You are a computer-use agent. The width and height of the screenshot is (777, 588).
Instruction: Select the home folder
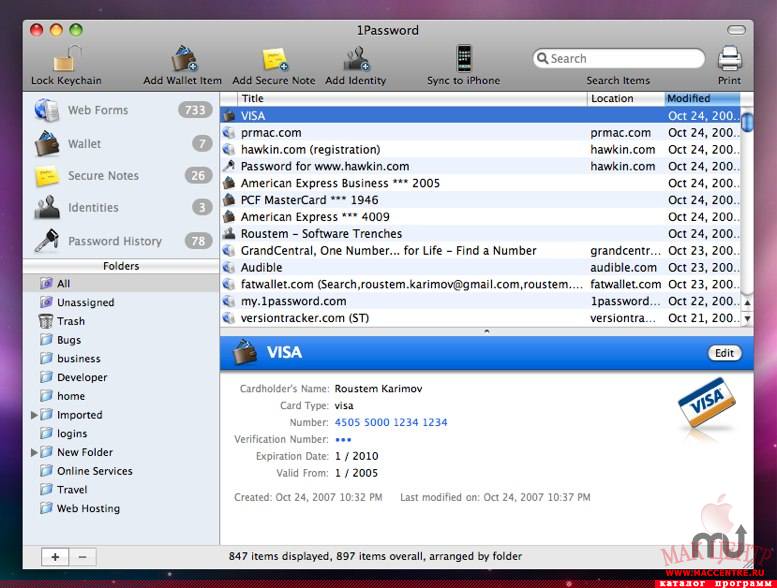pos(121,396)
